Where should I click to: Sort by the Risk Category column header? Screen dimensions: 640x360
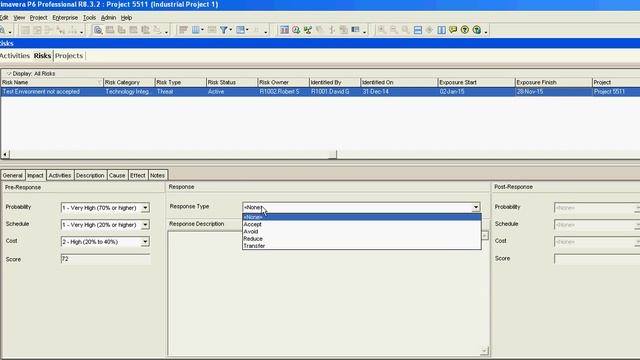pos(129,82)
